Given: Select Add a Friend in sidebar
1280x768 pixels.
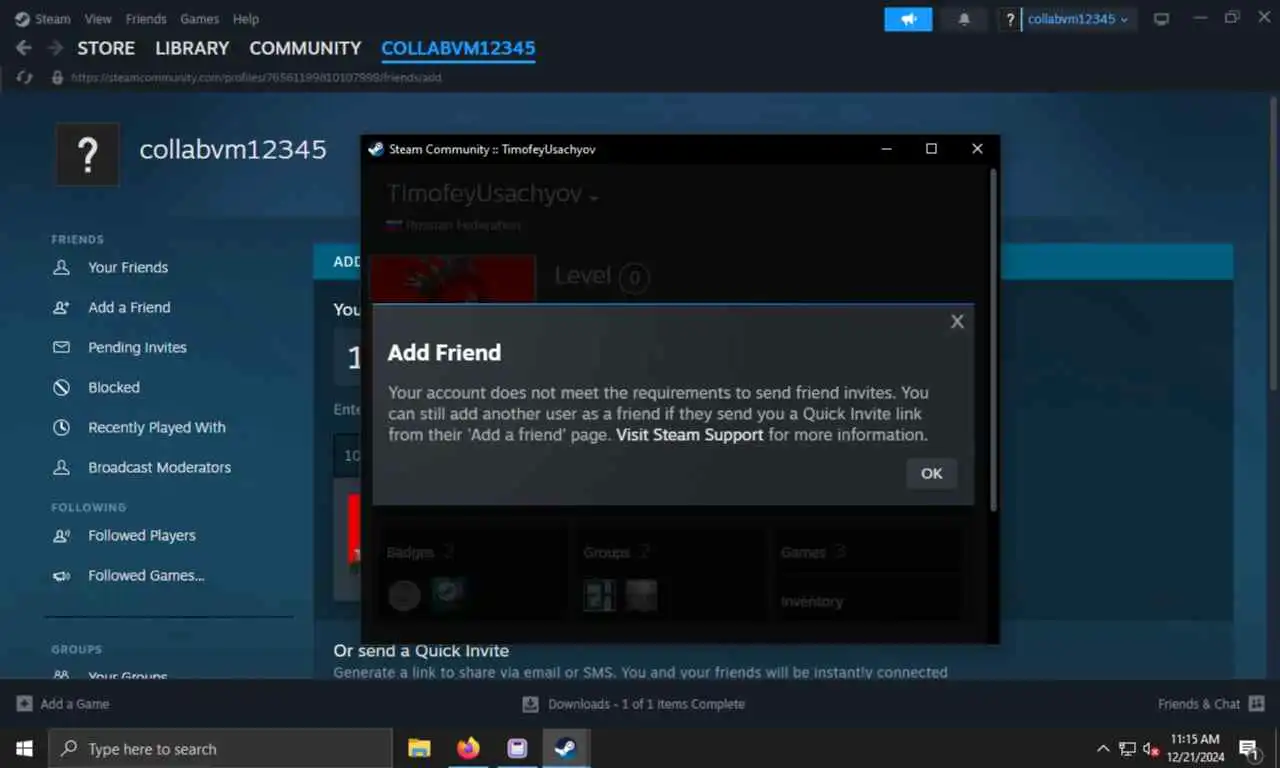Looking at the screenshot, I should pos(129,307).
